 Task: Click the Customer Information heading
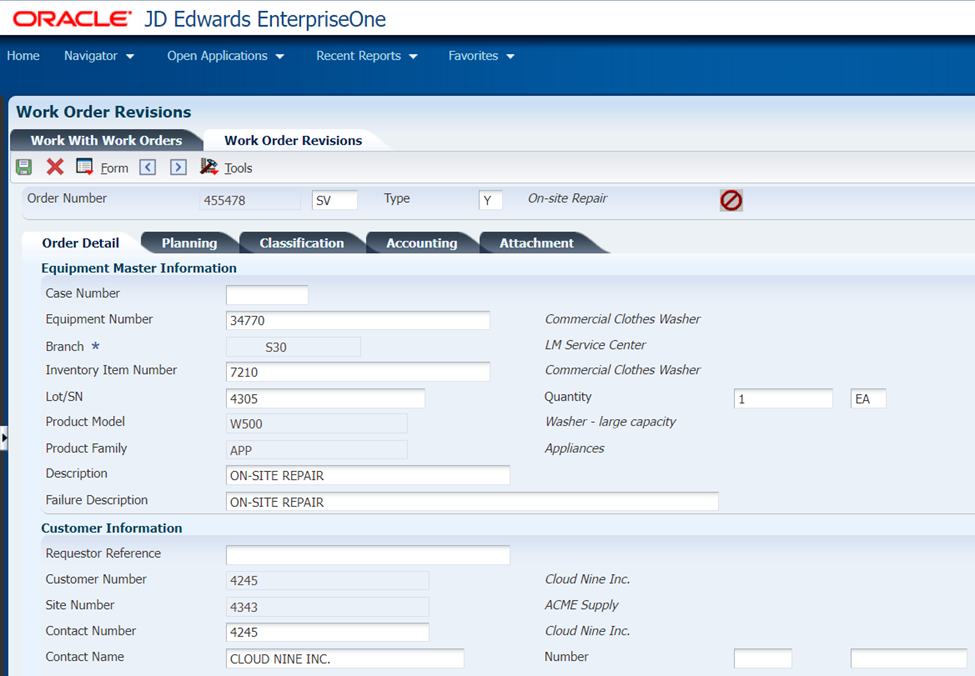click(x=112, y=528)
